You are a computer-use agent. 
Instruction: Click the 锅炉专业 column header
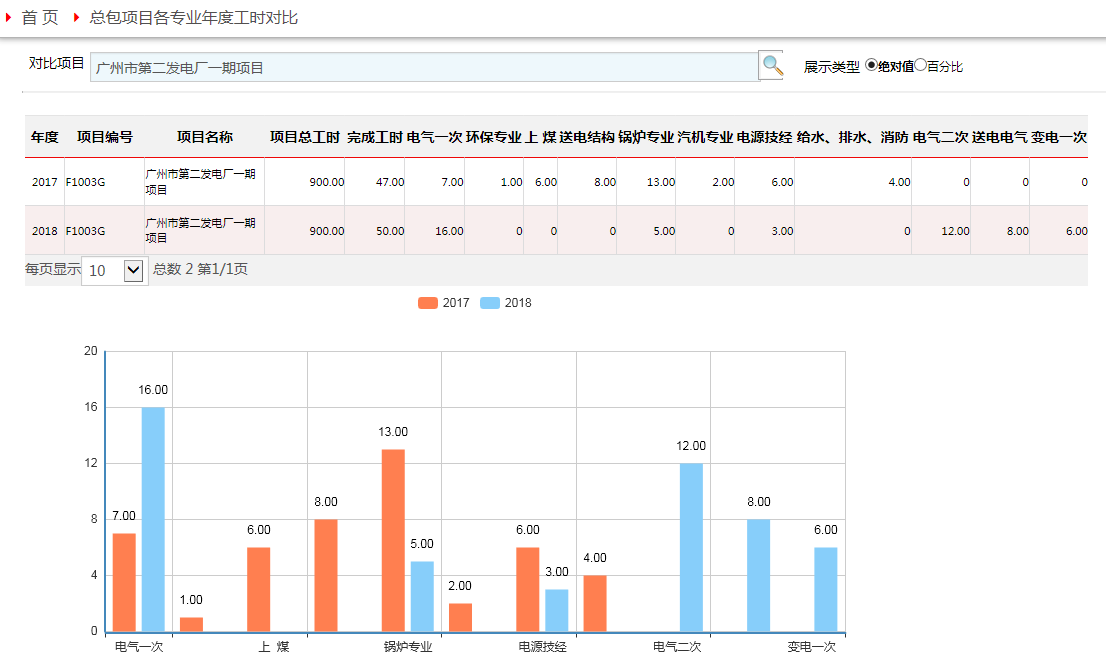(x=646, y=137)
